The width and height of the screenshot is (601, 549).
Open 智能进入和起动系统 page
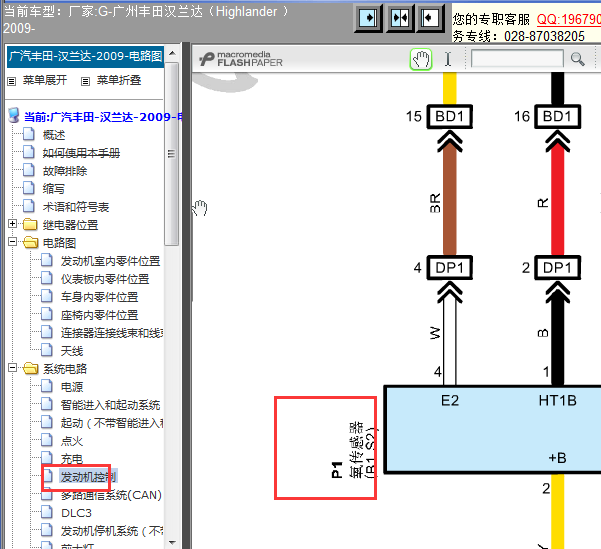(x=110, y=405)
